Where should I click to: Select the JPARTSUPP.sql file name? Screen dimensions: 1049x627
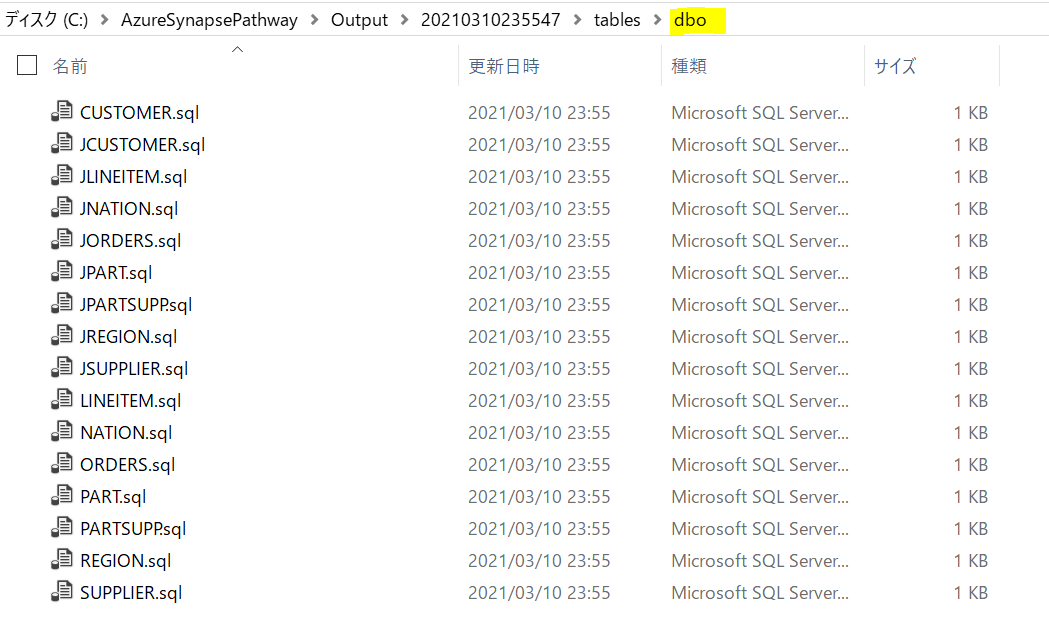[x=136, y=305]
